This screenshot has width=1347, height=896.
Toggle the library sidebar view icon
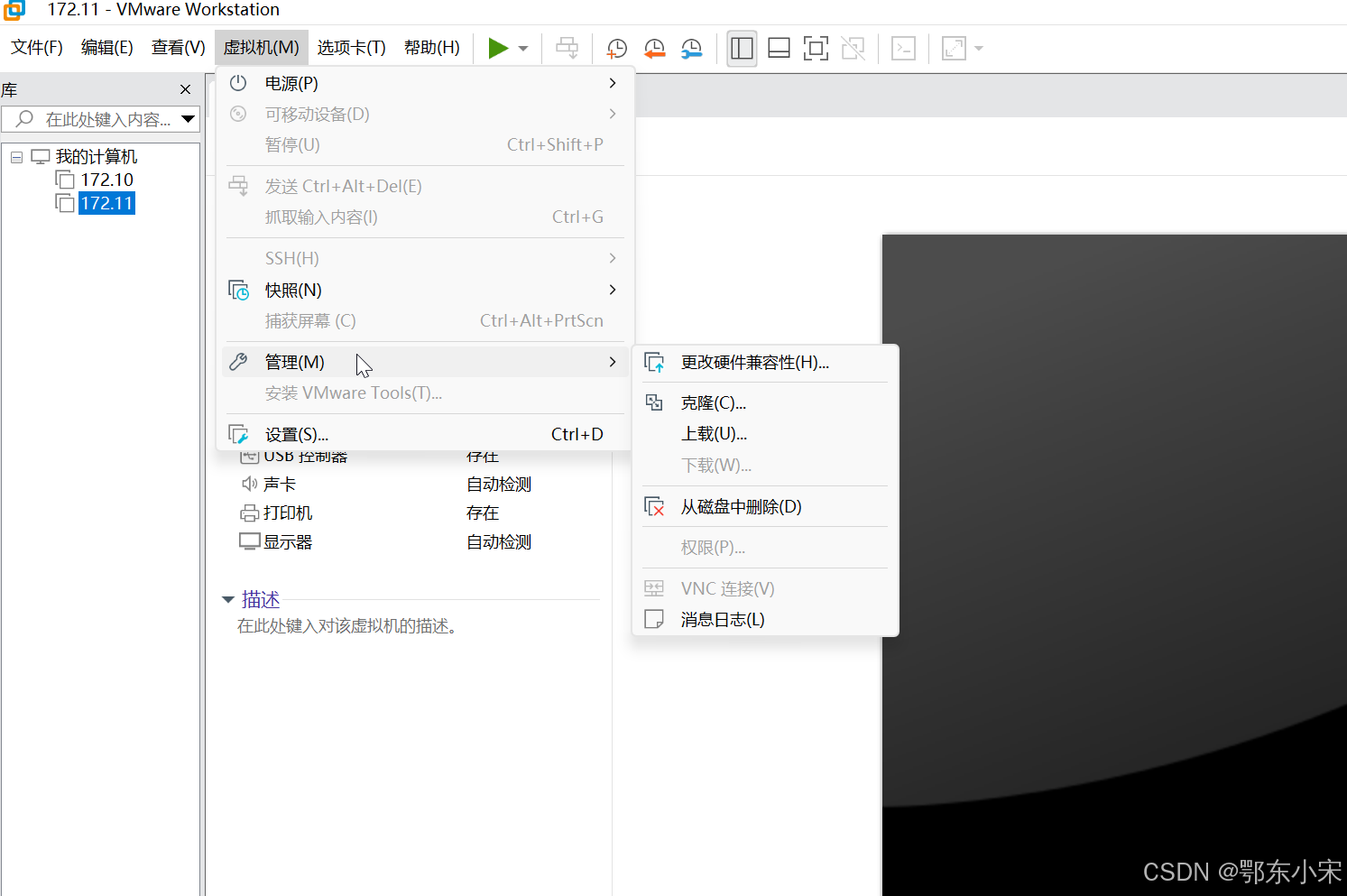pyautogui.click(x=742, y=48)
